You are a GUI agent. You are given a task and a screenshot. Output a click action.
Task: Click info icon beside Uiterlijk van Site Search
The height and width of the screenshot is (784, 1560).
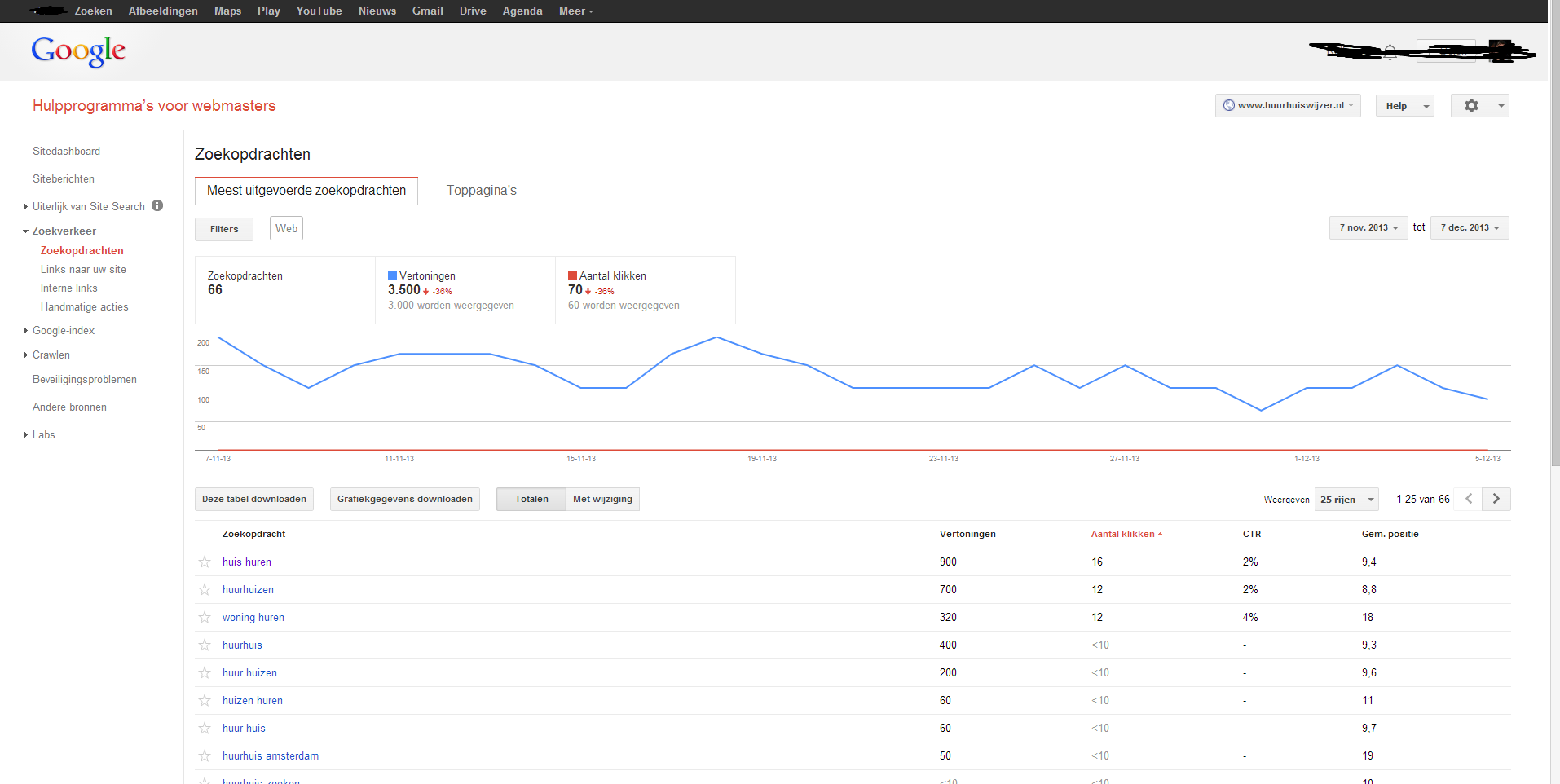point(157,206)
